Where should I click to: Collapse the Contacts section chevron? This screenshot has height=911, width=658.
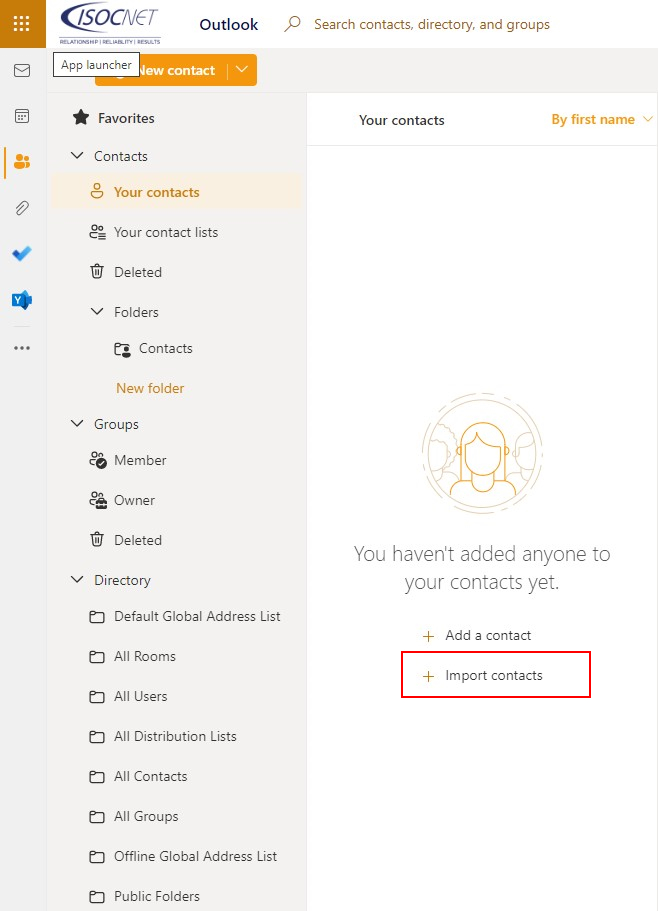[77, 156]
